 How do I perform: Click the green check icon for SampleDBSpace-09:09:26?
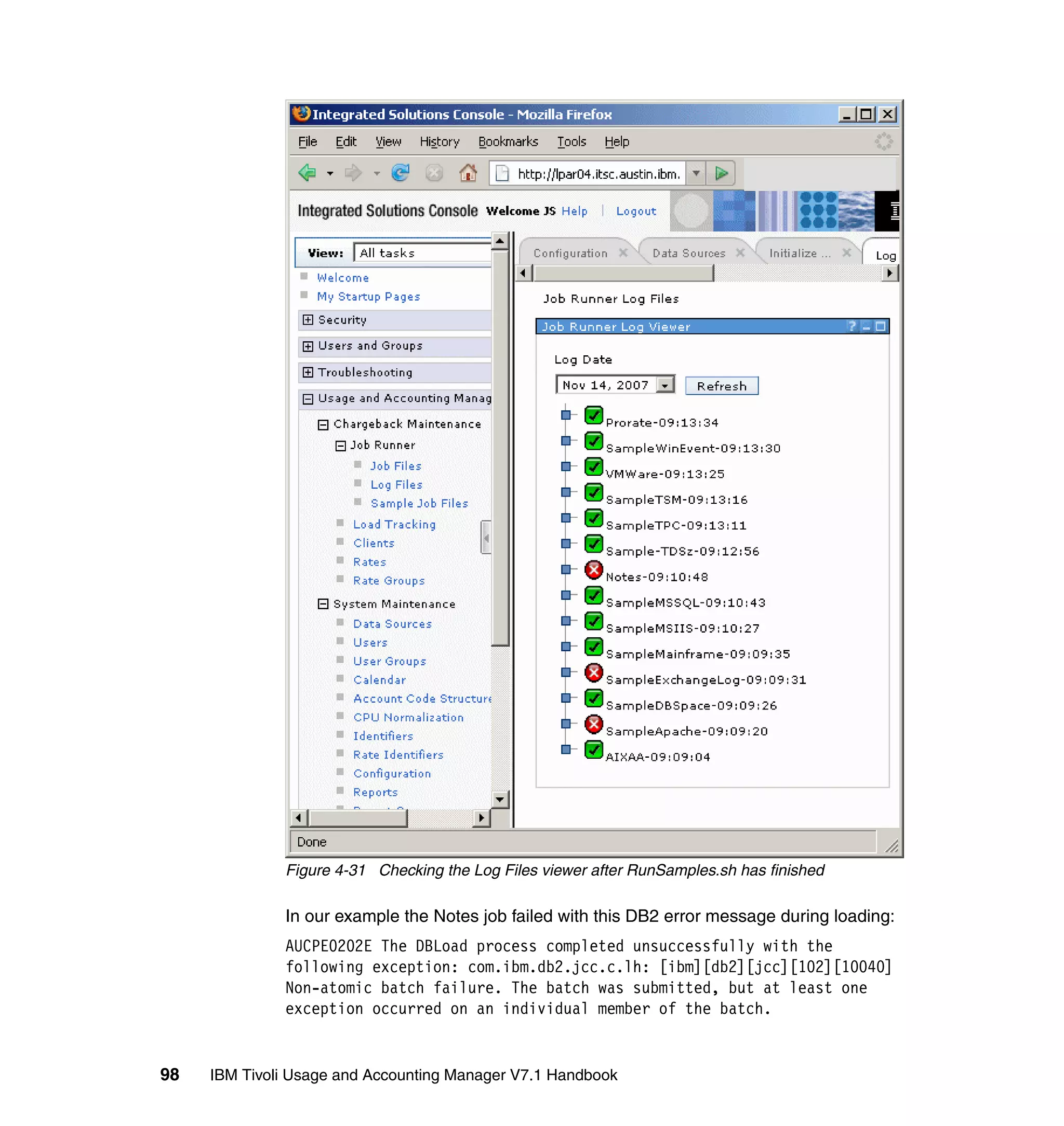[593, 698]
